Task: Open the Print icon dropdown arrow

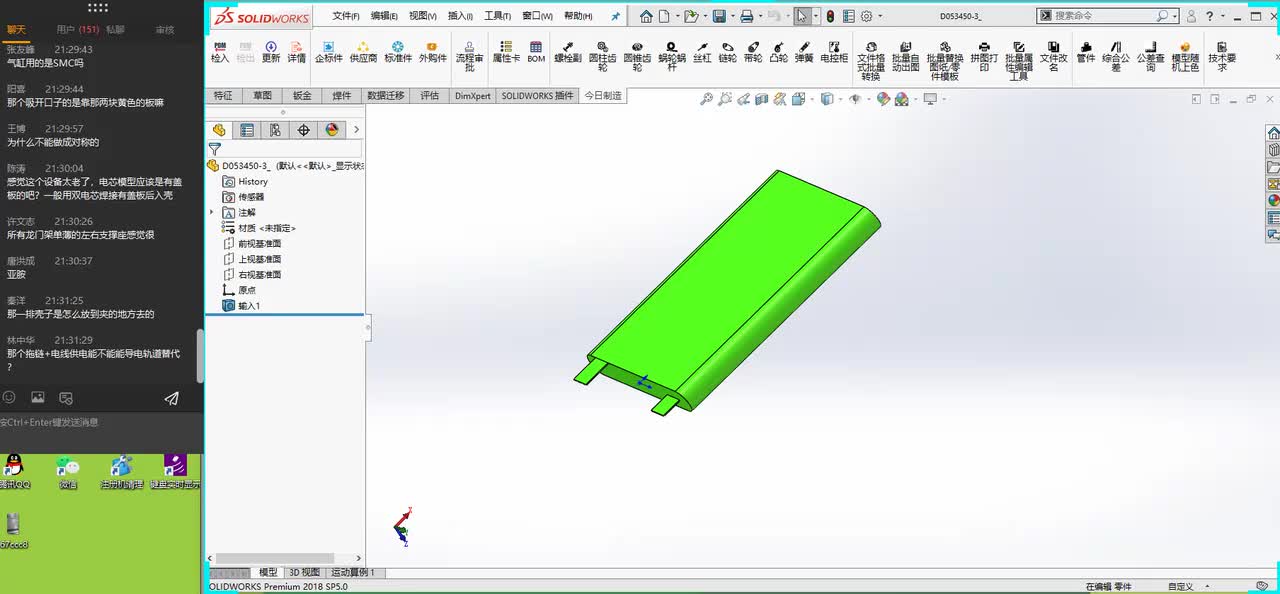Action: [x=759, y=16]
